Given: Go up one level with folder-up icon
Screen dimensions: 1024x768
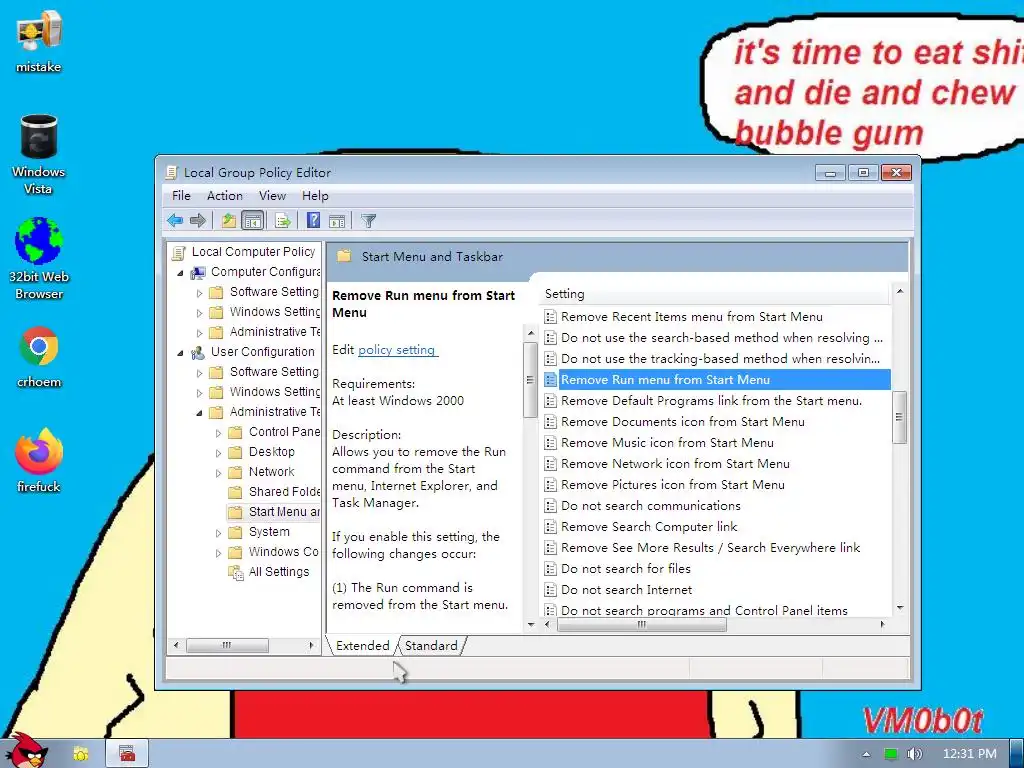Looking at the screenshot, I should pos(228,221).
